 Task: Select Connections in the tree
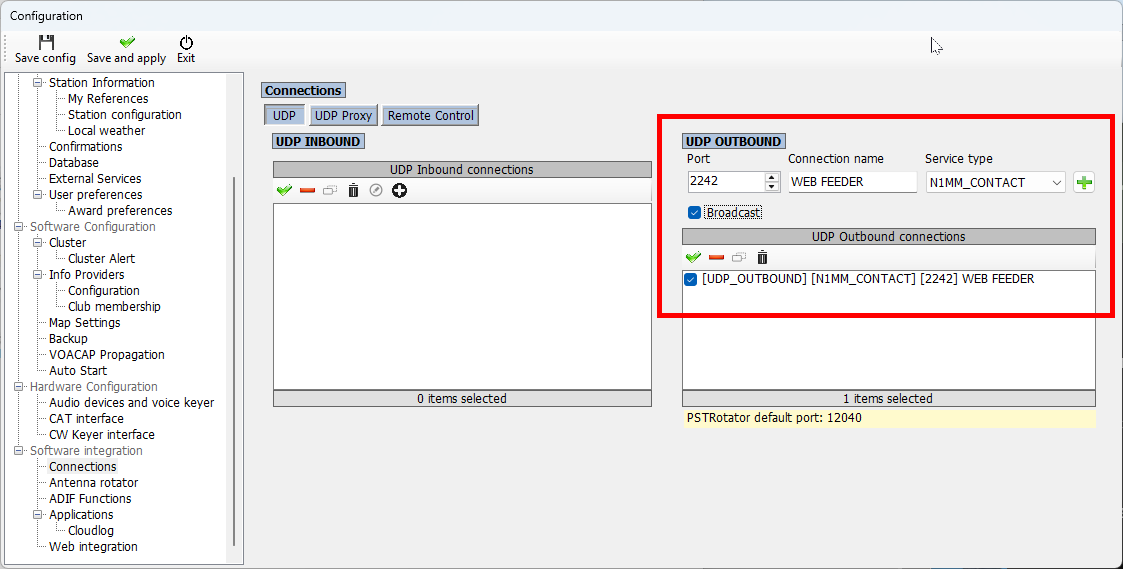pyautogui.click(x=82, y=467)
